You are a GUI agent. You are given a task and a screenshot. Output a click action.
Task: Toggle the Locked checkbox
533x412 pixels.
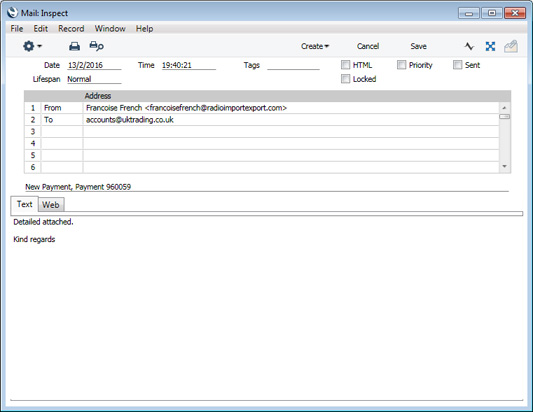click(345, 79)
